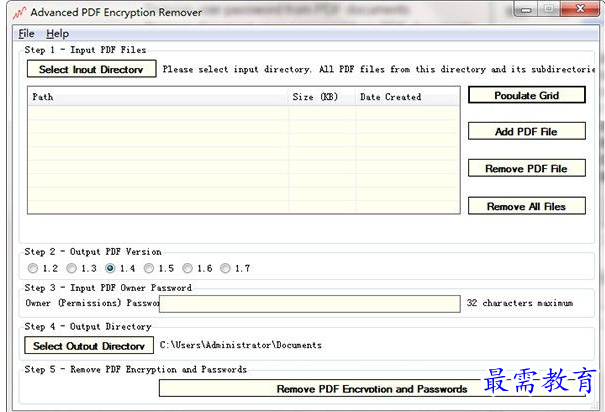Open the File menu

(26, 34)
